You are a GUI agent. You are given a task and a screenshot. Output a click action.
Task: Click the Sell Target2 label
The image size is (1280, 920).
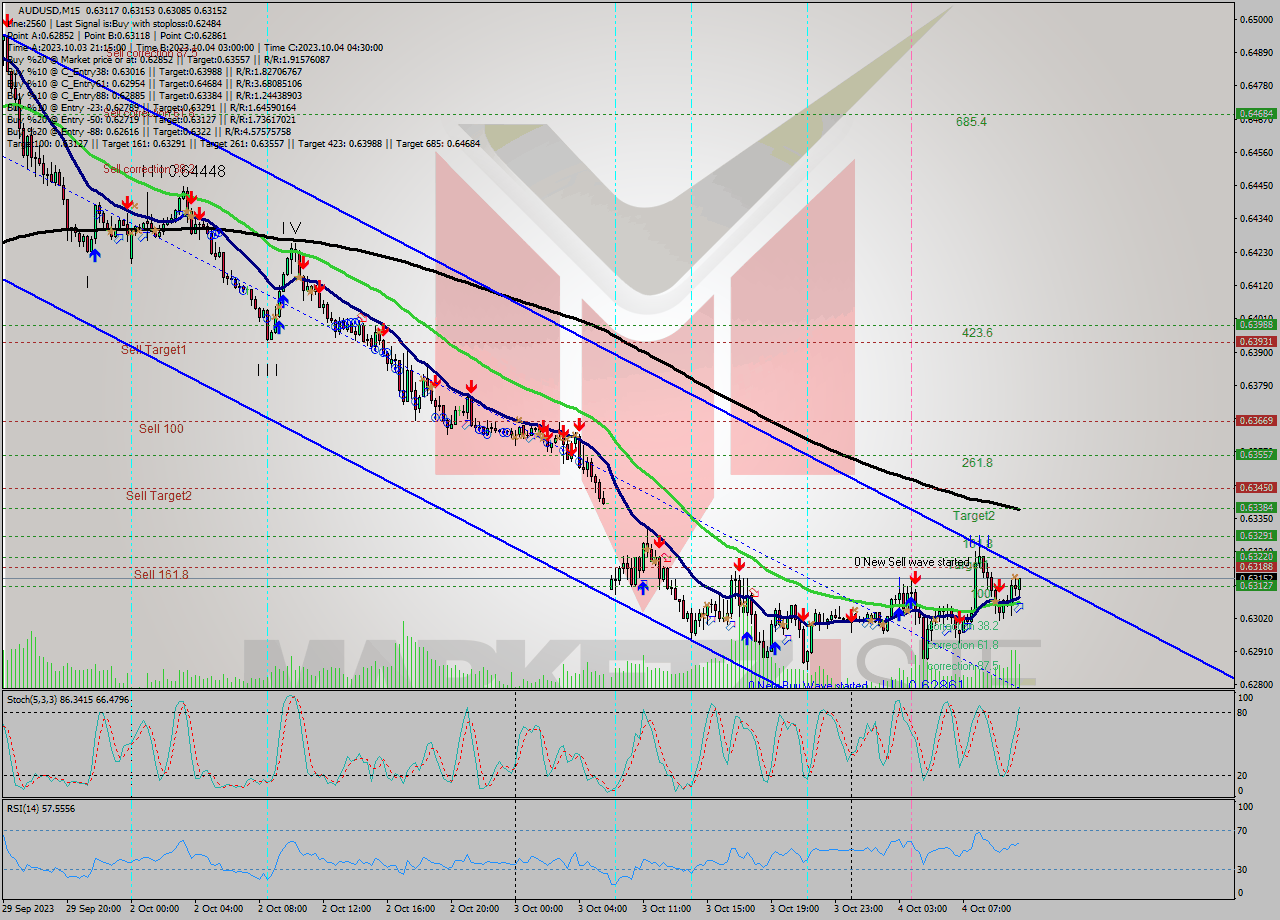click(x=159, y=496)
